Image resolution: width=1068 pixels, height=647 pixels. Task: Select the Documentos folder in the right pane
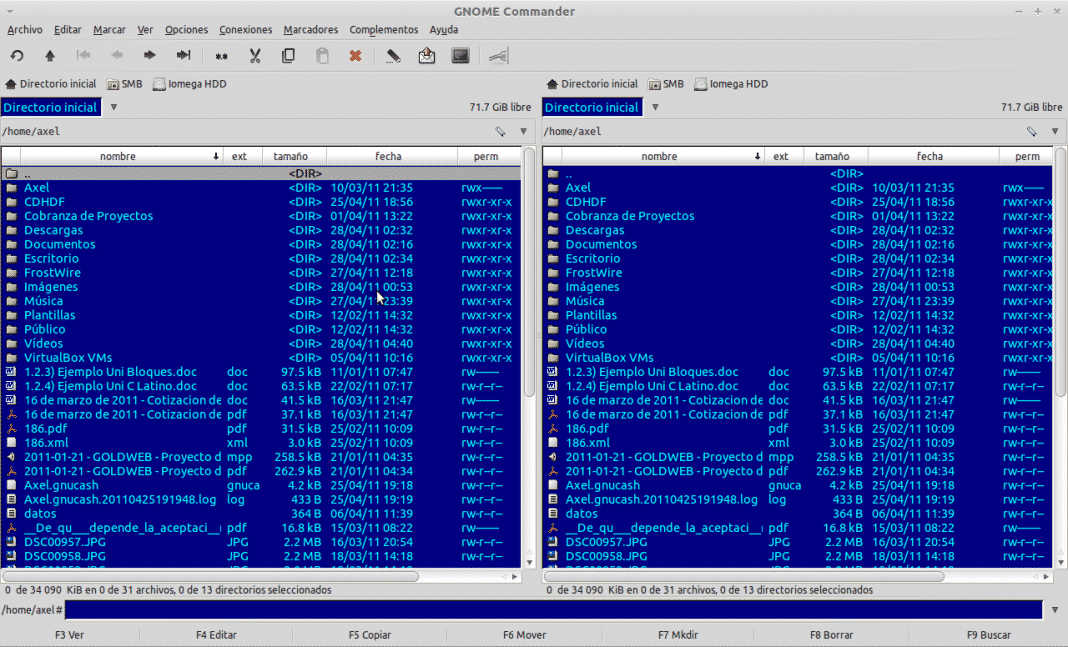(798, 244)
